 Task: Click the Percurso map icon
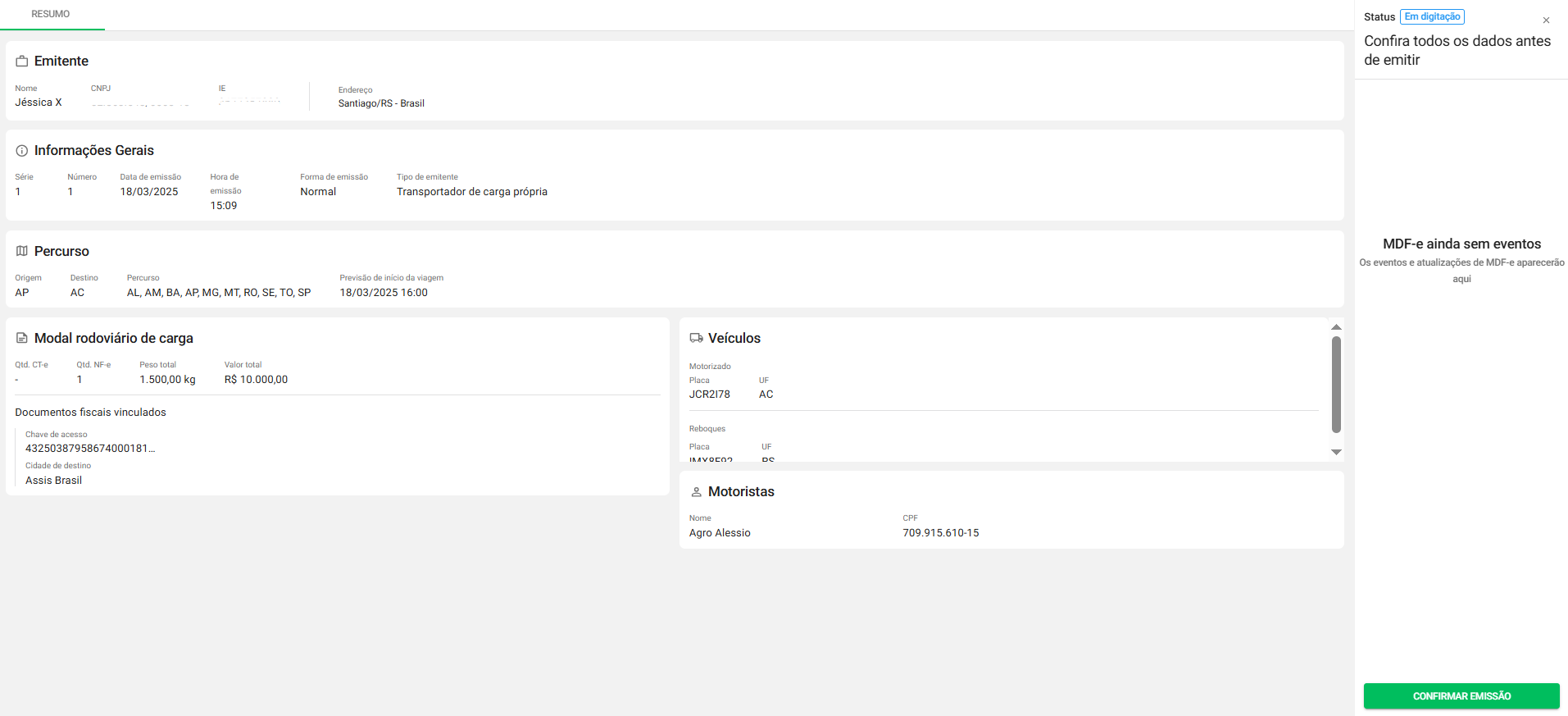22,251
